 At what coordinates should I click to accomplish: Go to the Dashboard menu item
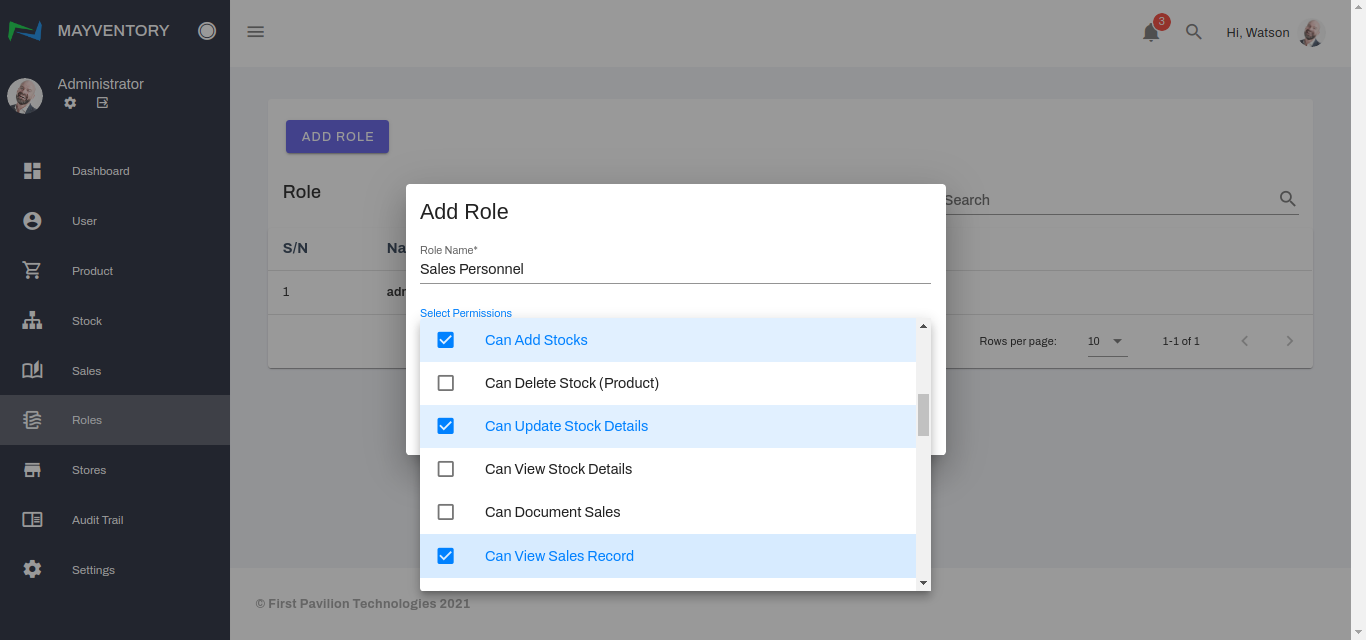(100, 171)
